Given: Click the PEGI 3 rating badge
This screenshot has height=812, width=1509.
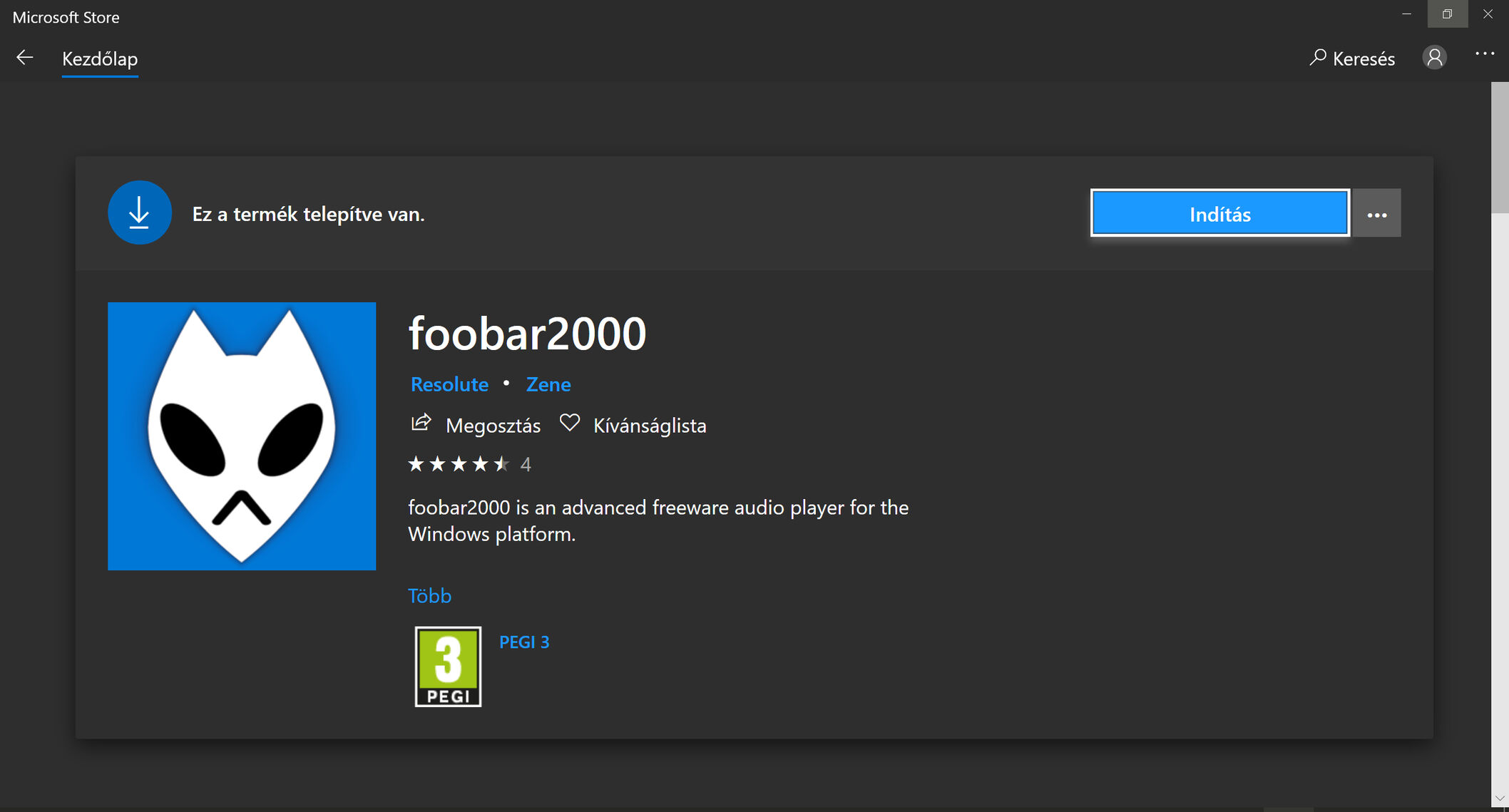Looking at the screenshot, I should (448, 667).
